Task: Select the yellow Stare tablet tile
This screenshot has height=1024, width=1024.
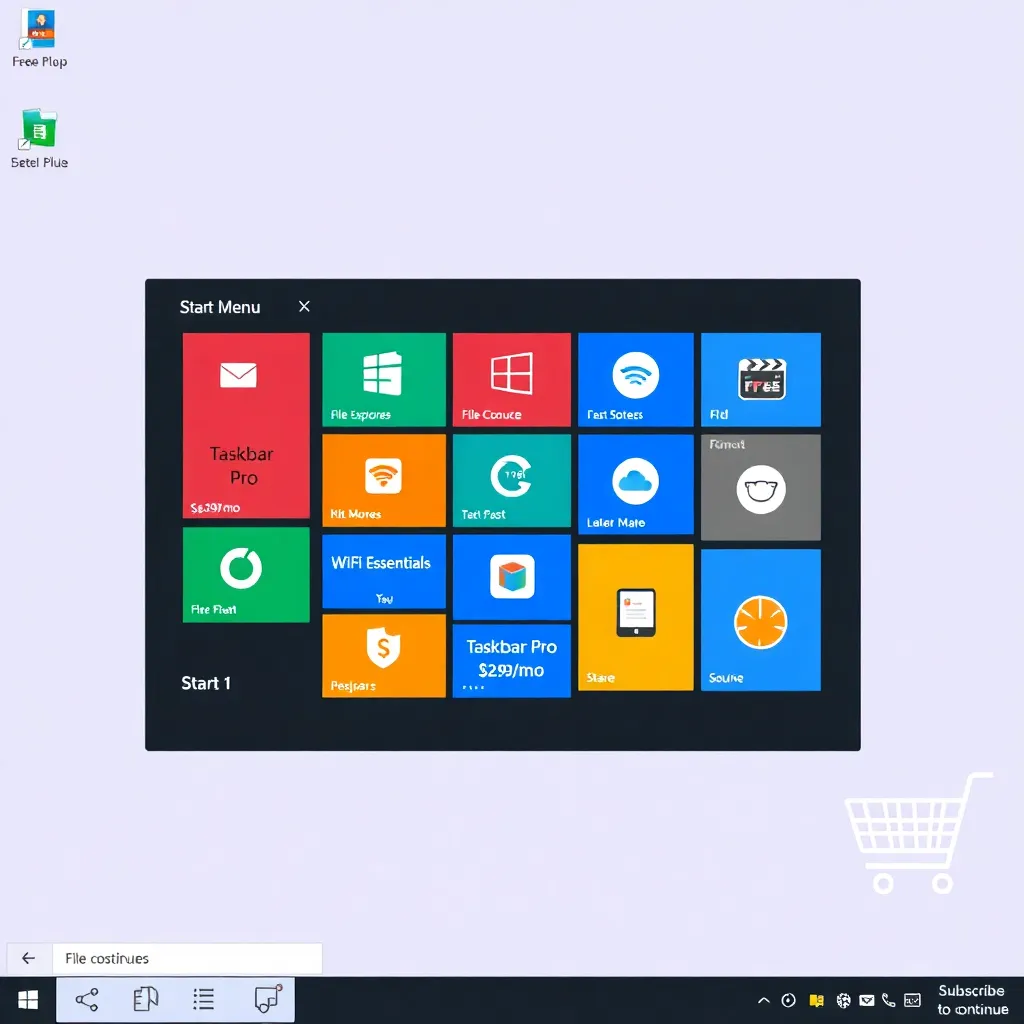Action: [635, 617]
